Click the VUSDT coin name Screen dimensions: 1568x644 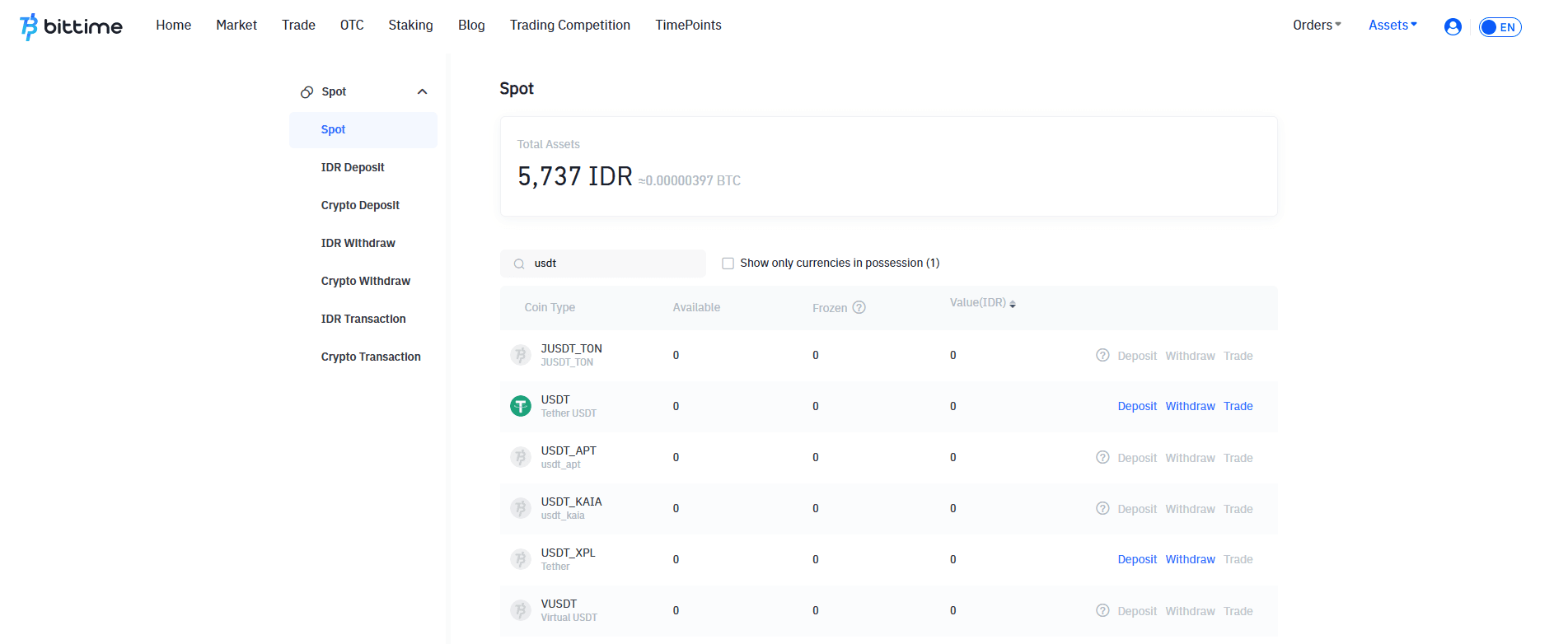click(559, 604)
